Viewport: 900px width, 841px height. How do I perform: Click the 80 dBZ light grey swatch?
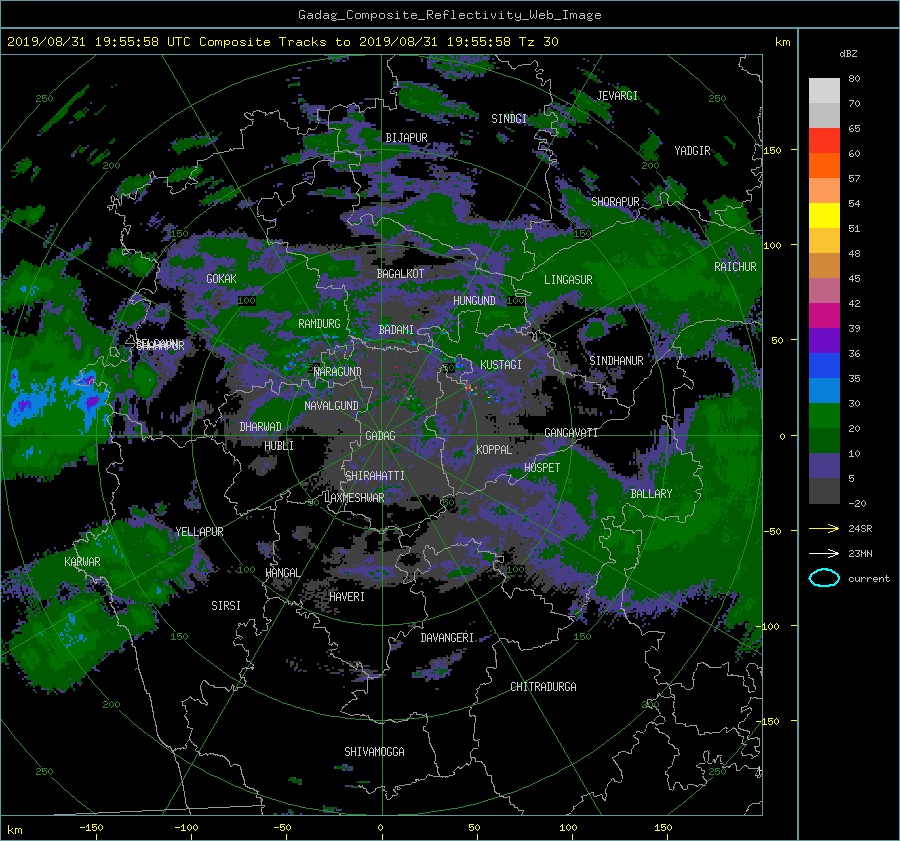(824, 90)
